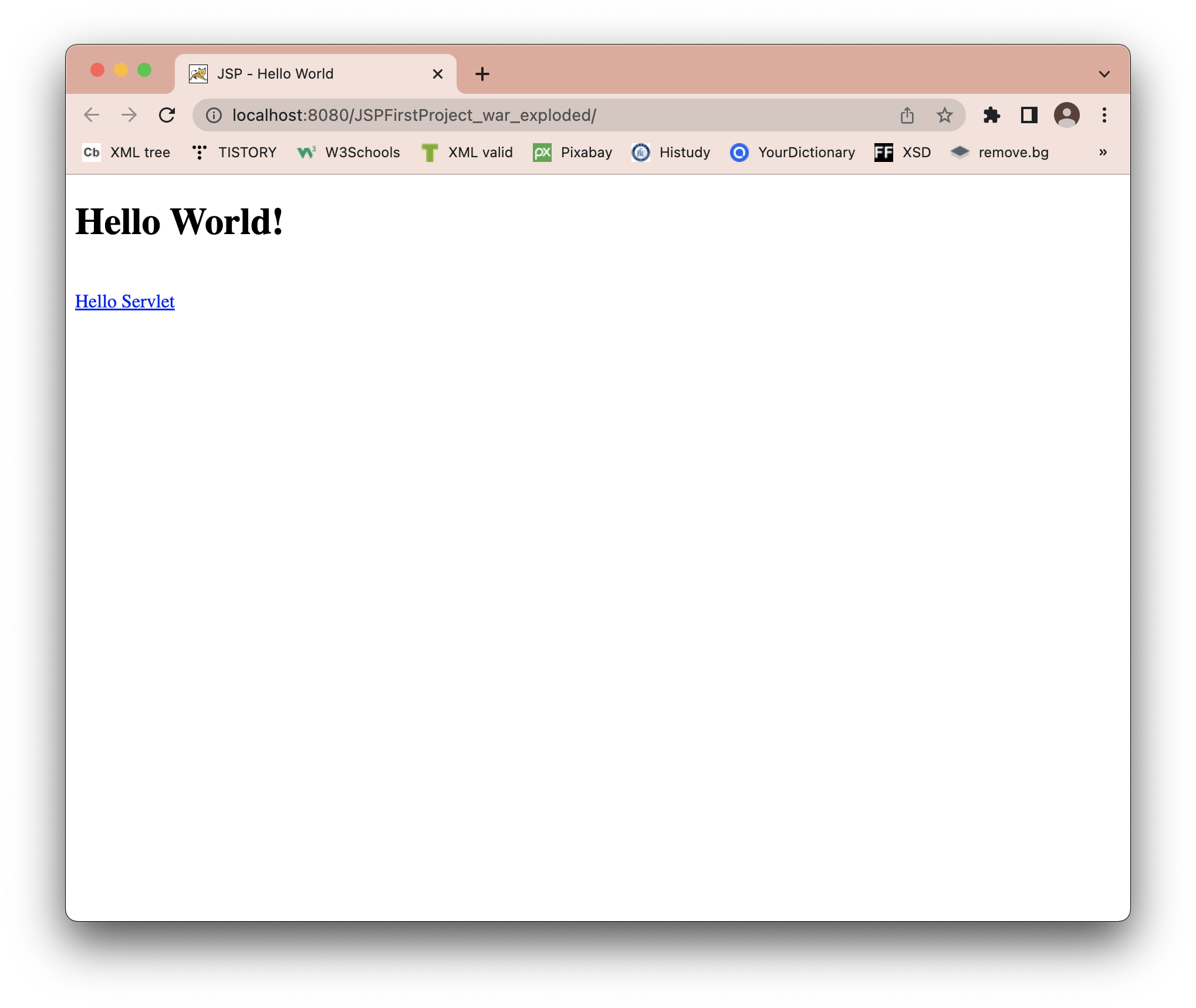Viewport: 1196px width, 1008px height.
Task: Open Chrome three-dot menu
Action: click(1104, 115)
